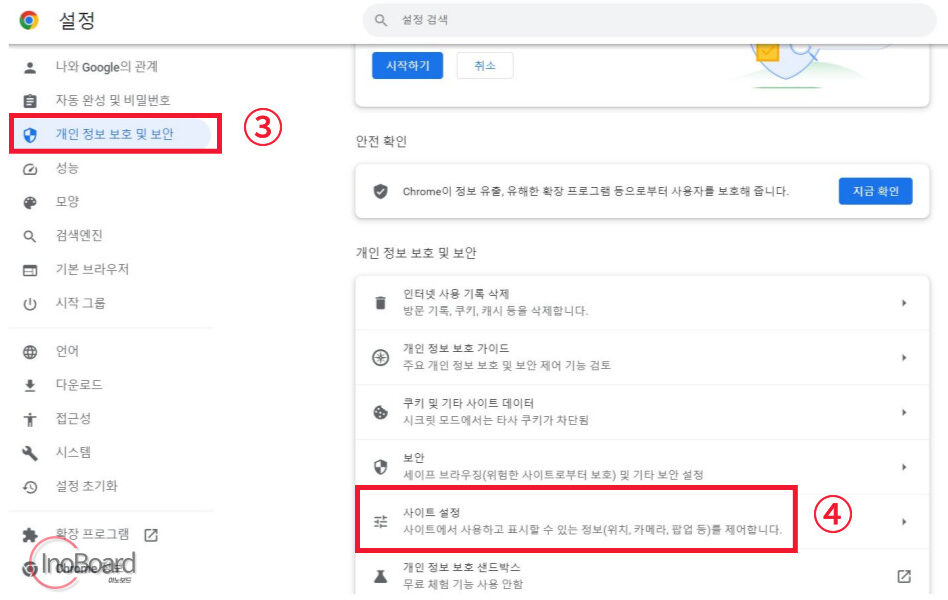Screen dimensions: 948x600
Task: Click the shield icon for 개인 정보 보호 및 보안
Action: (30, 134)
